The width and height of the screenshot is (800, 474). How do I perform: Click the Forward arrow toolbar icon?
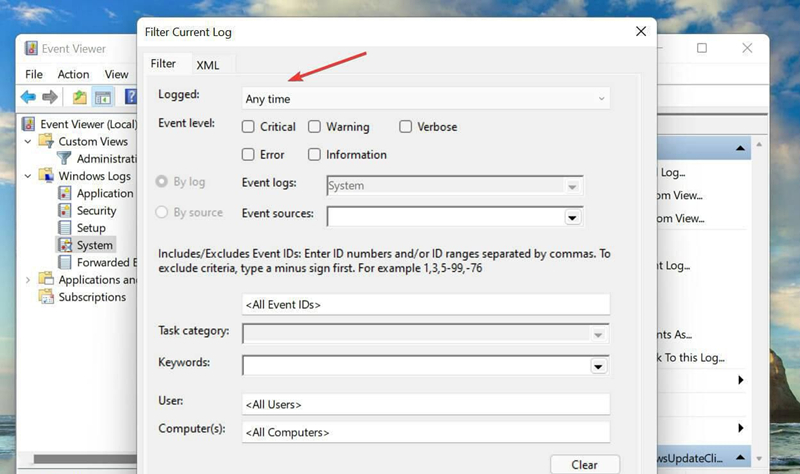(49, 97)
